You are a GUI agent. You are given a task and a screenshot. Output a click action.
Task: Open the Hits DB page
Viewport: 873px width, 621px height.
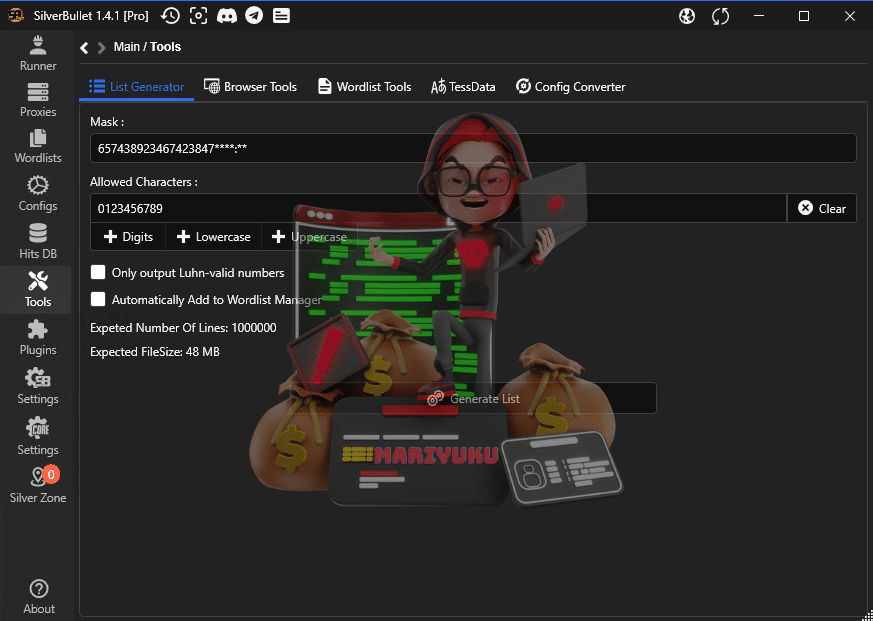tap(38, 241)
